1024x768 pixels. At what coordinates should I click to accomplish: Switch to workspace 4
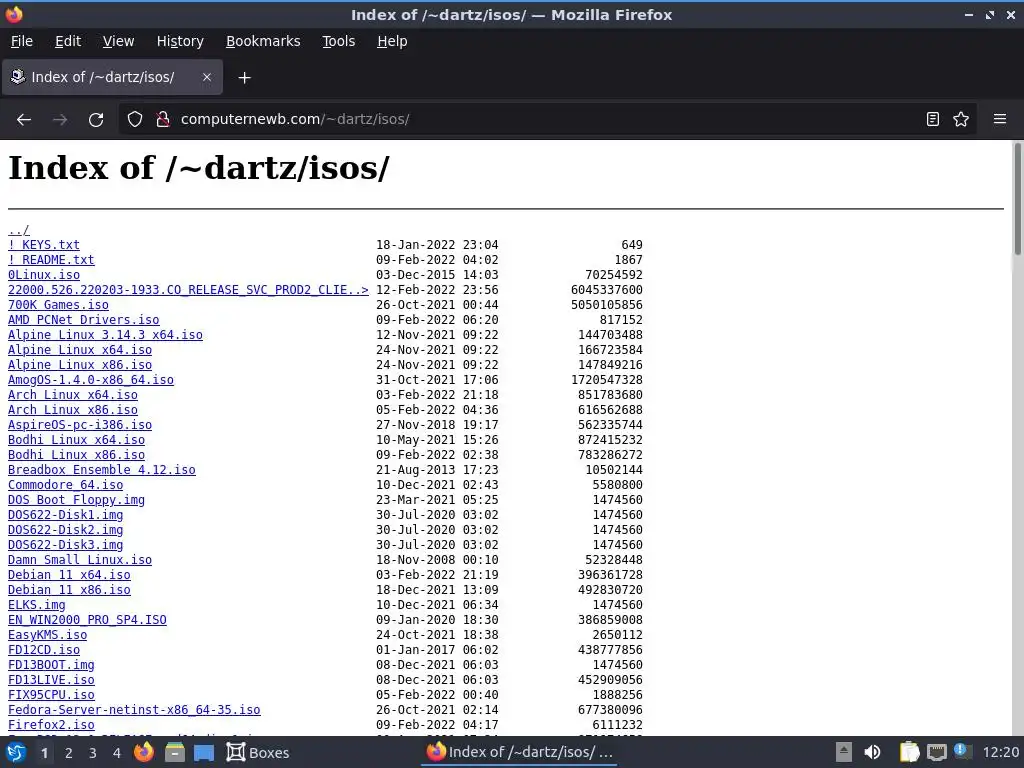[x=117, y=753]
